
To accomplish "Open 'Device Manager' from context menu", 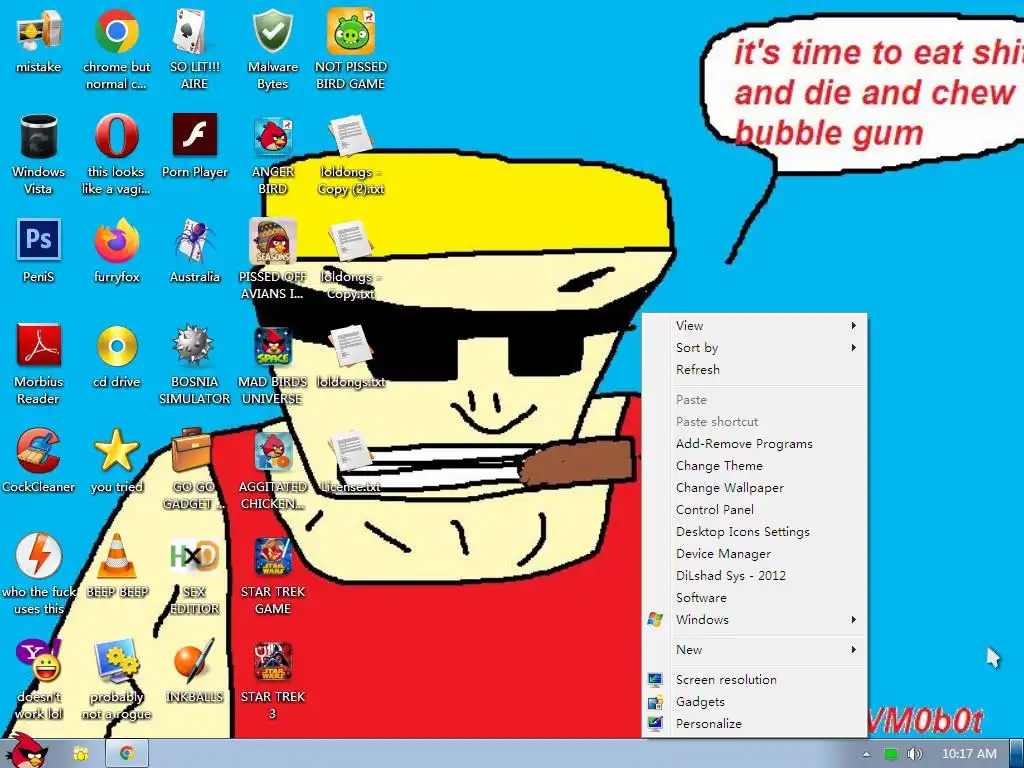I will tap(754, 554).
